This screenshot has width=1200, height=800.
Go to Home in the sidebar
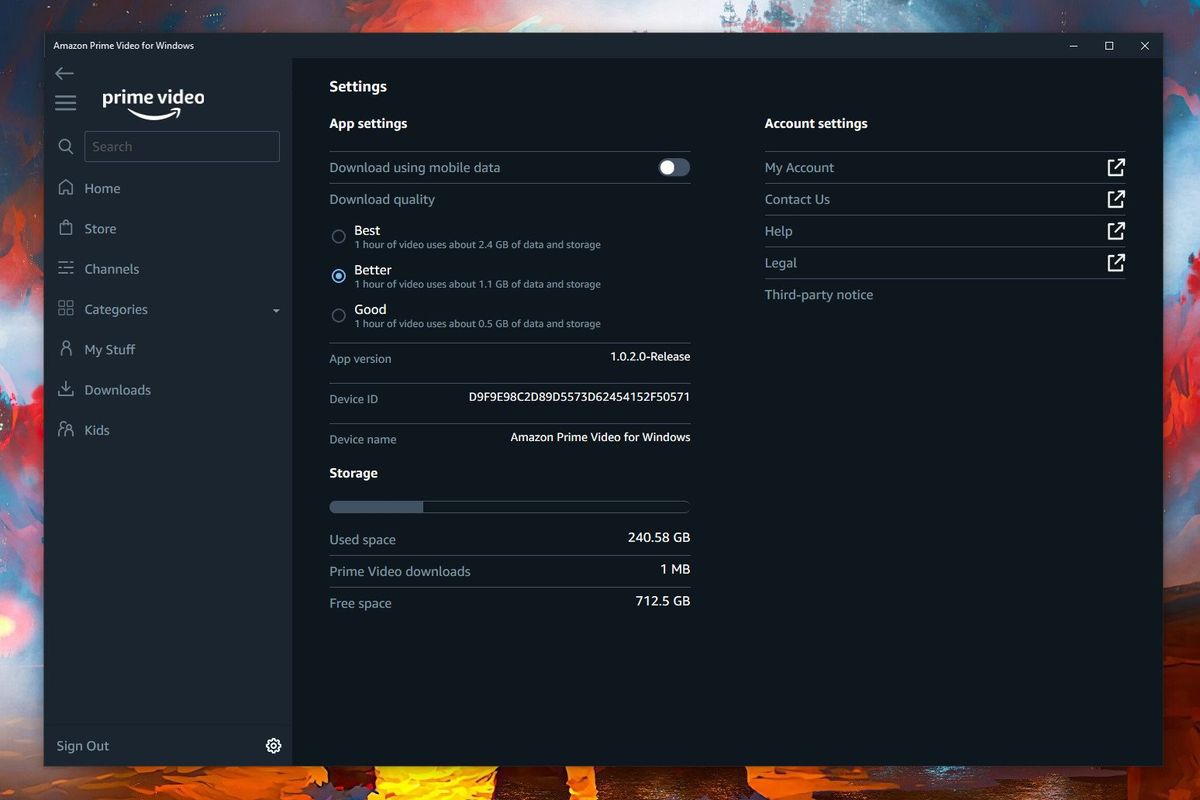pos(102,188)
